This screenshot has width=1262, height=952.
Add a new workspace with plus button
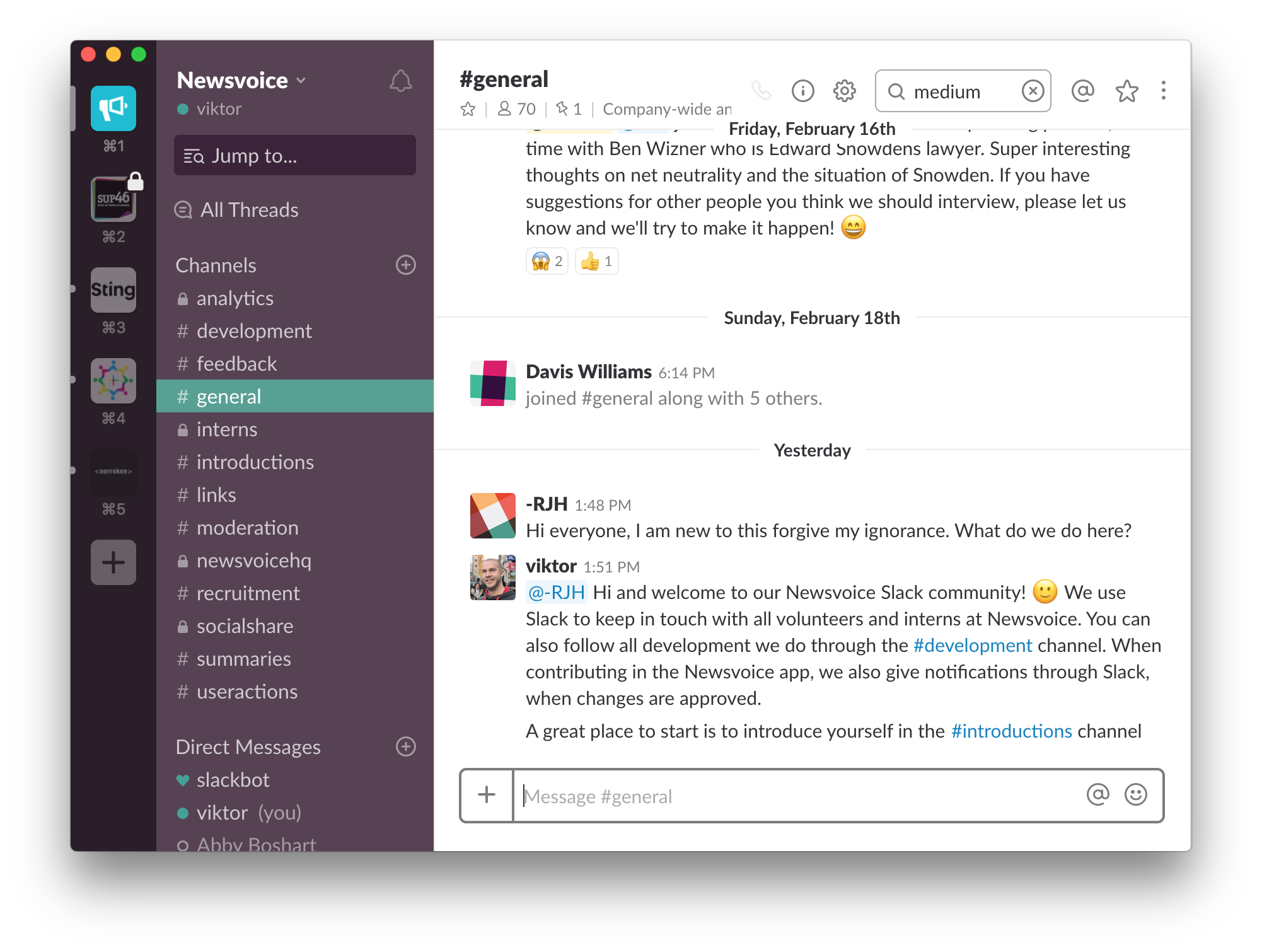click(x=113, y=562)
